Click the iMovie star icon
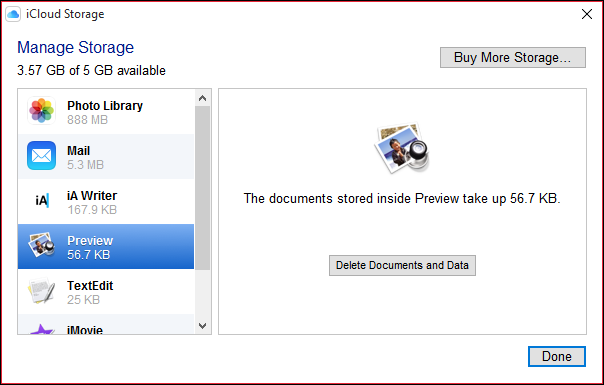The image size is (604, 385). point(41,329)
